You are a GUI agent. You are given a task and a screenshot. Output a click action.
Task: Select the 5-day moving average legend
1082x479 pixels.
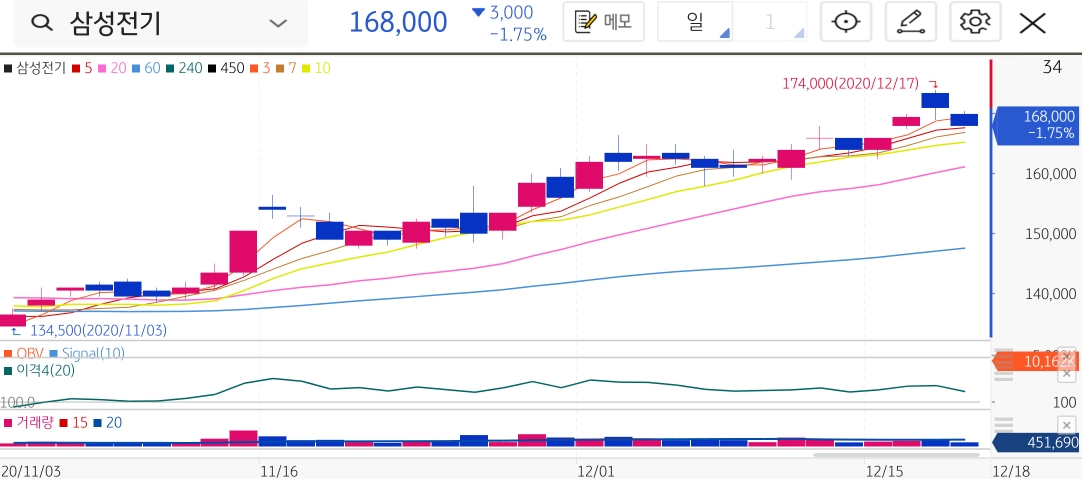81,68
